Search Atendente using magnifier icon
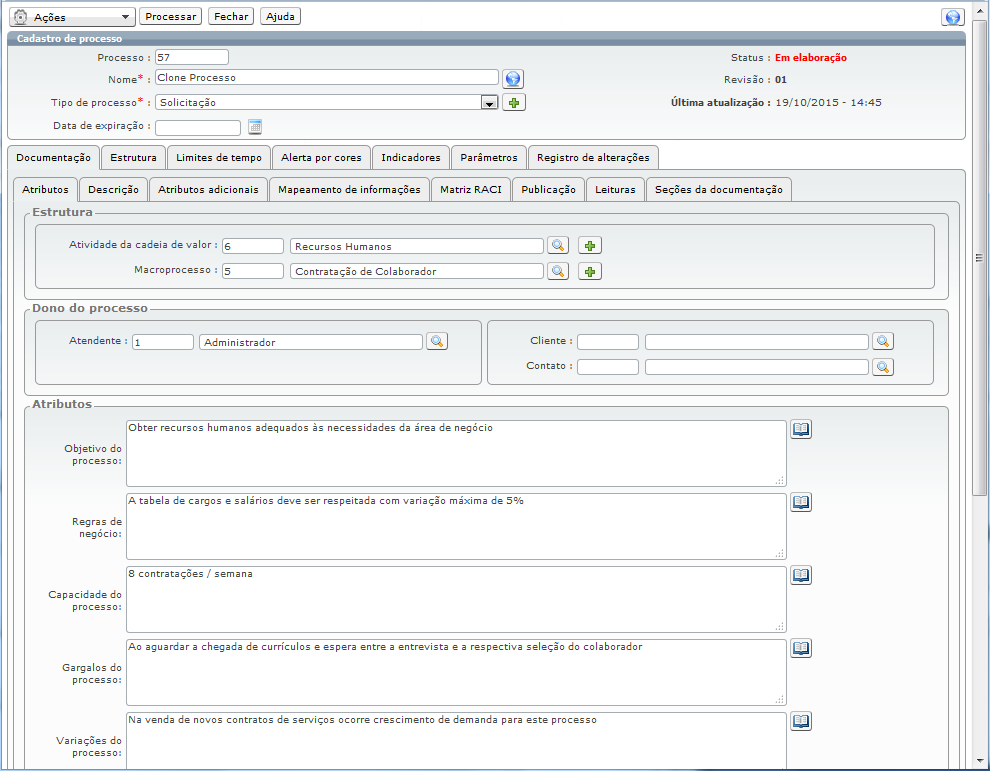 coord(437,342)
